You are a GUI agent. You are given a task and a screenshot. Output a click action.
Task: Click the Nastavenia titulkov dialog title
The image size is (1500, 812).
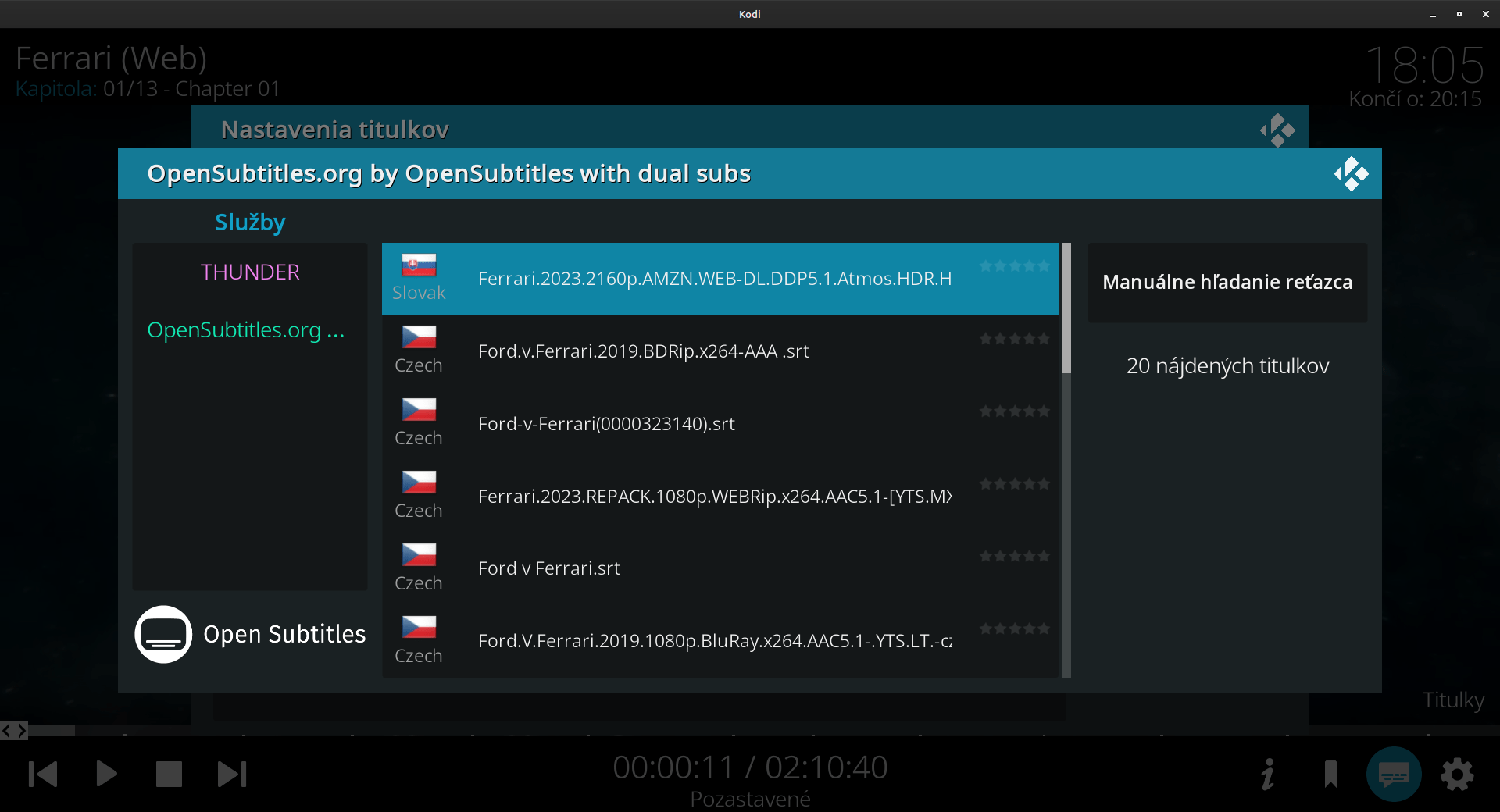click(x=334, y=130)
